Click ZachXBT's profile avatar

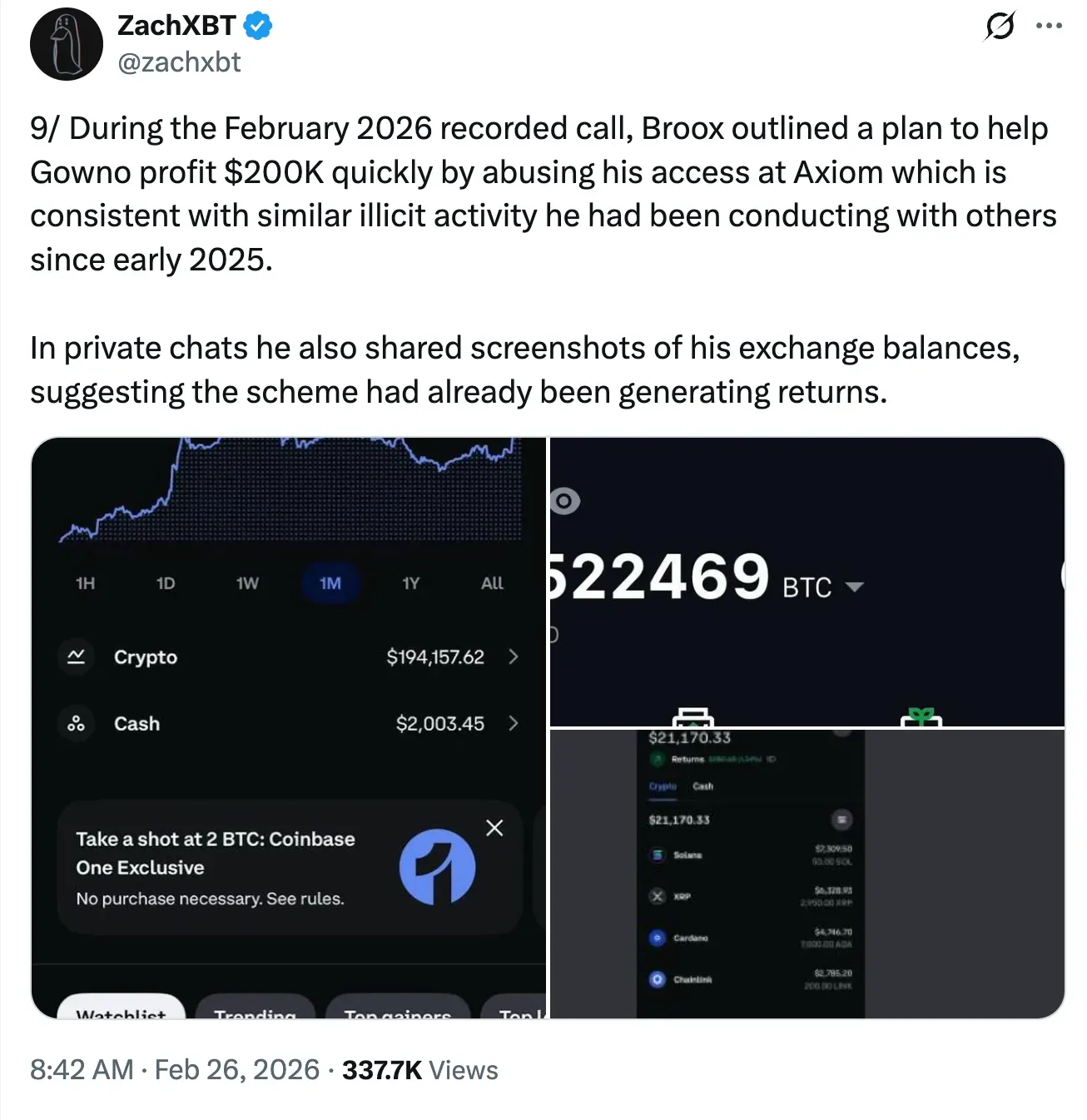point(66,43)
